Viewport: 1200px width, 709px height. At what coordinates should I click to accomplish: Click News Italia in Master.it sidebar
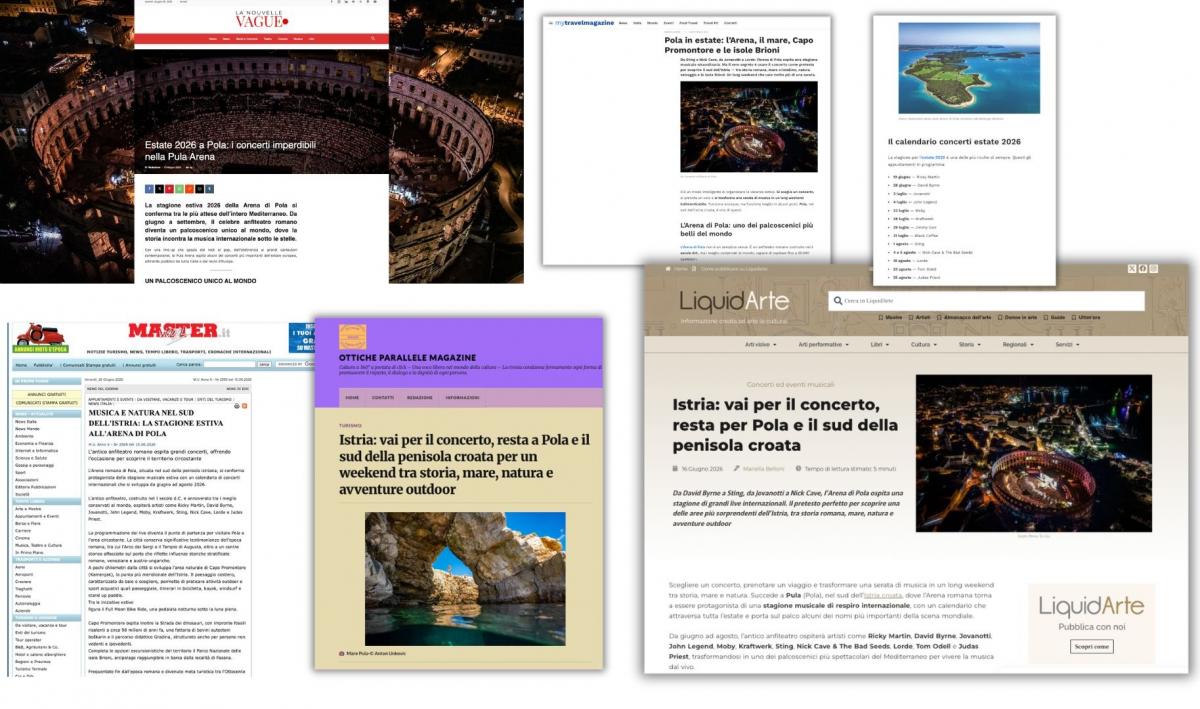[x=26, y=422]
